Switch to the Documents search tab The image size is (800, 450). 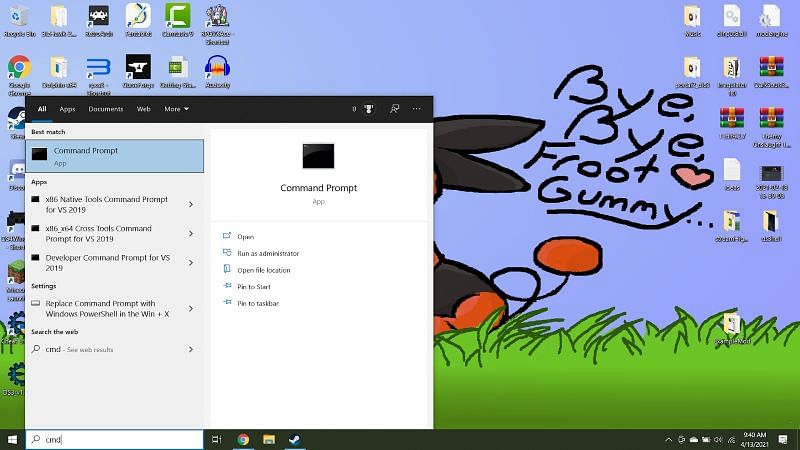(105, 109)
